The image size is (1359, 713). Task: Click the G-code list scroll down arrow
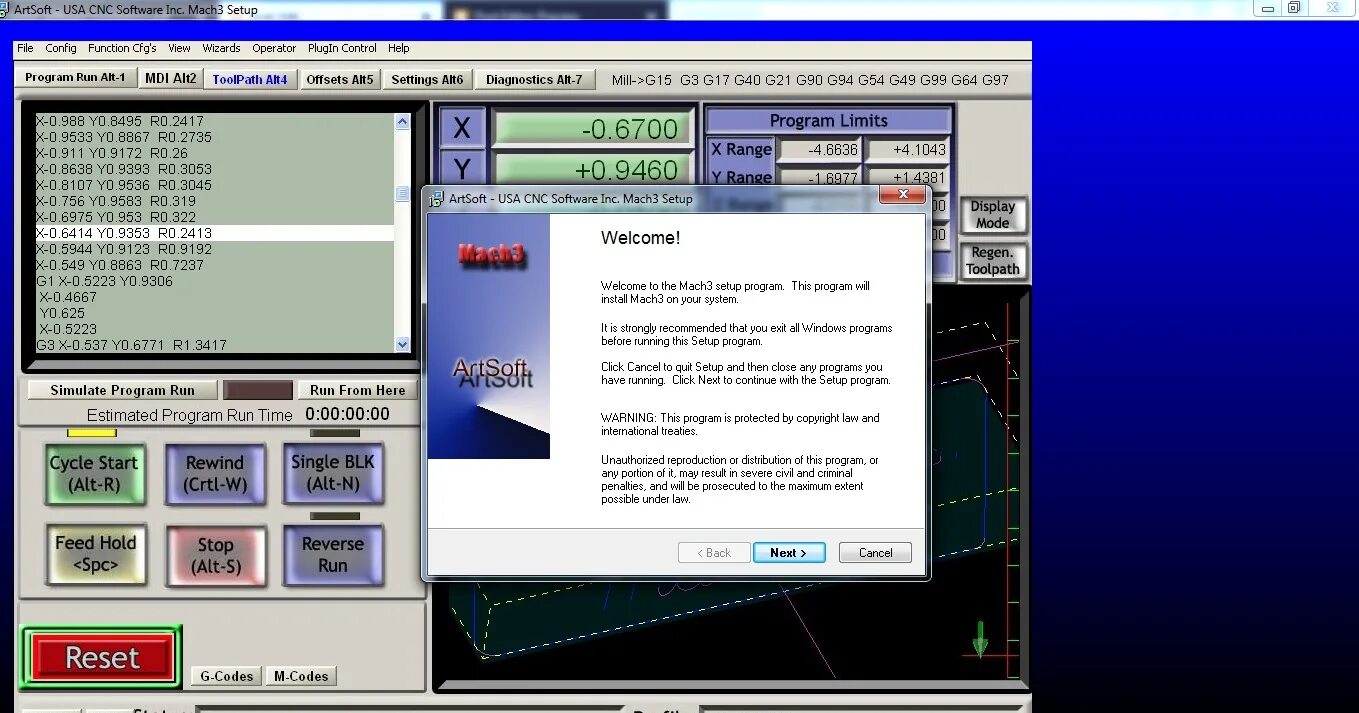(402, 344)
